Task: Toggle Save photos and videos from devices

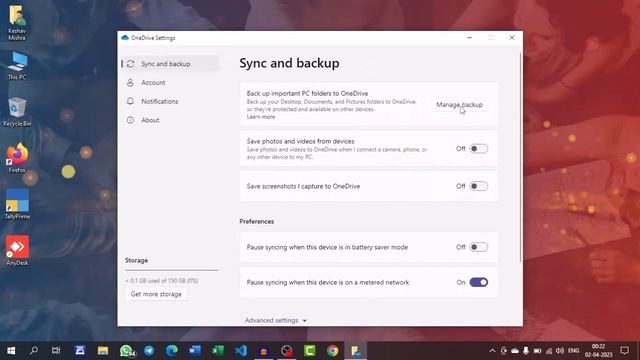Action: 478,149
